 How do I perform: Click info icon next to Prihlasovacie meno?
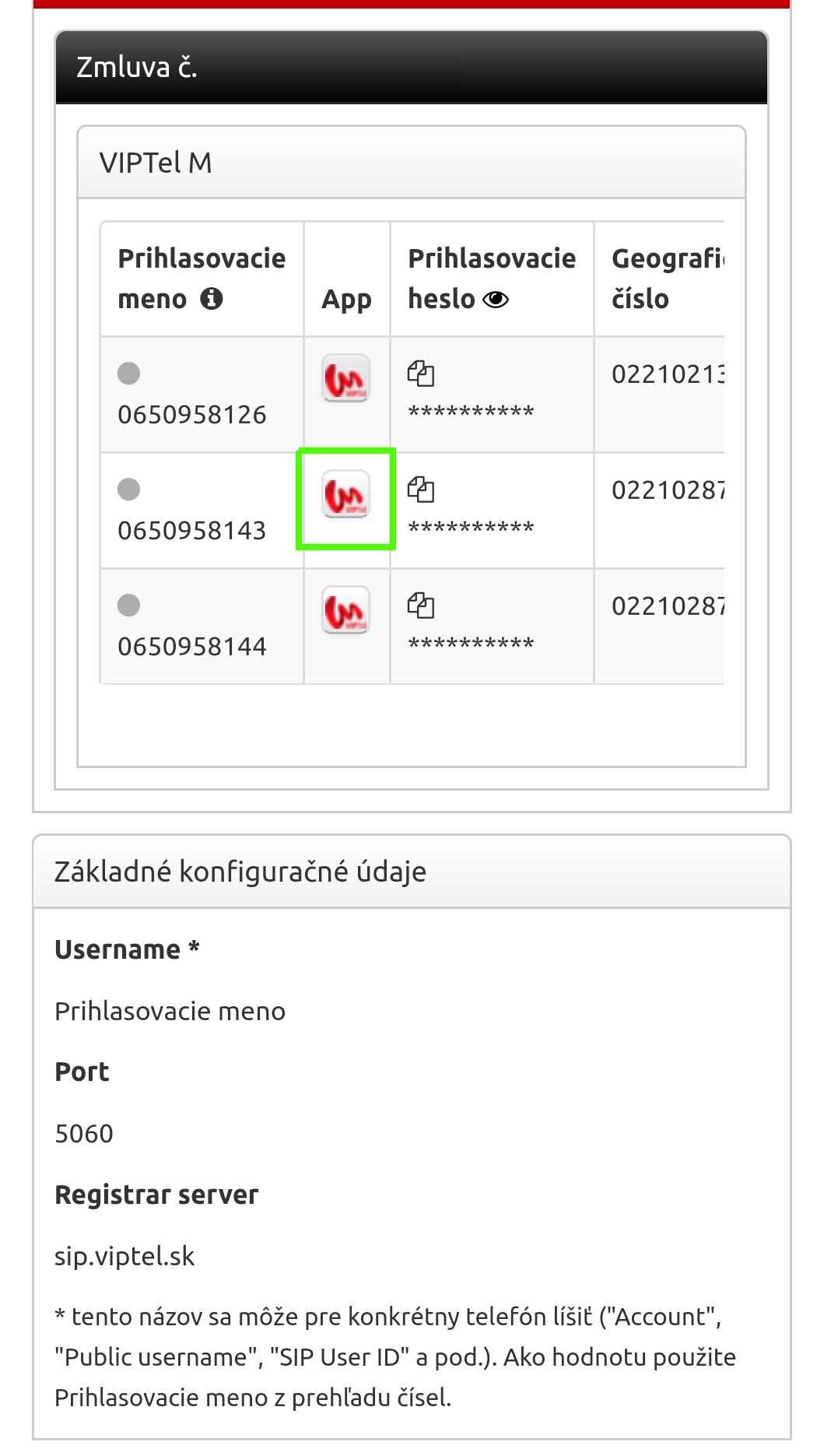click(212, 298)
